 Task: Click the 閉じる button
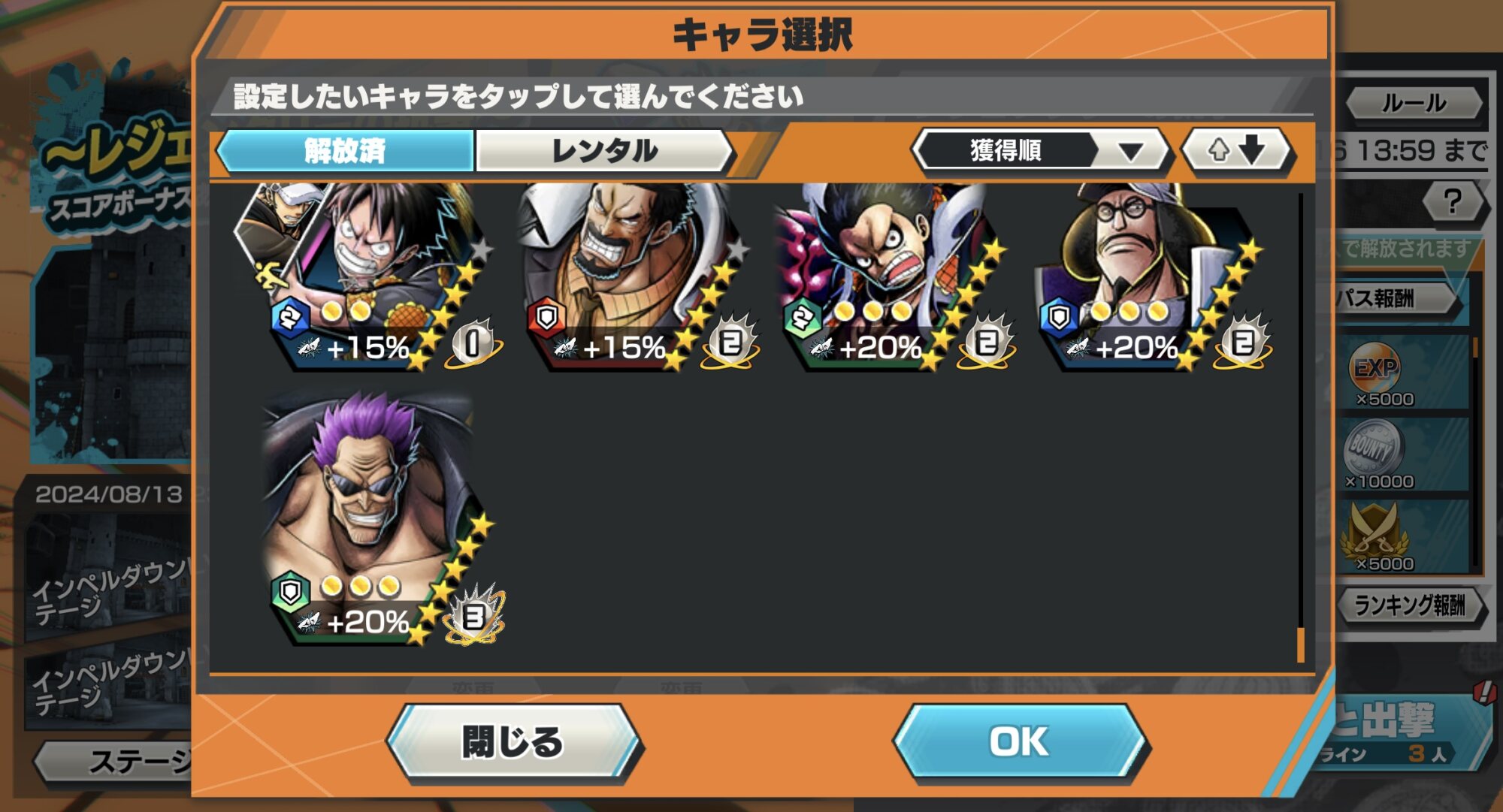513,742
